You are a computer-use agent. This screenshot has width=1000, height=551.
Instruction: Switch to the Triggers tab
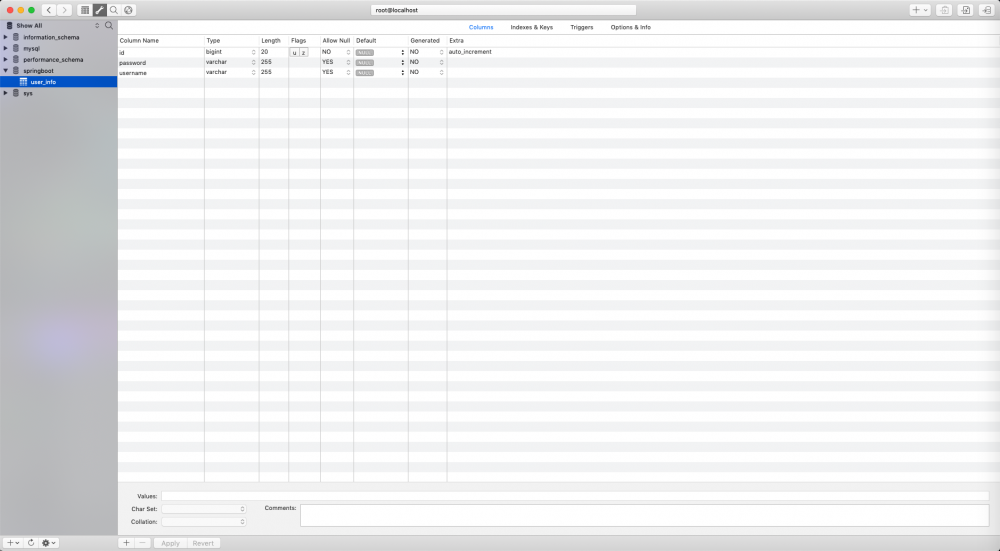(x=582, y=27)
